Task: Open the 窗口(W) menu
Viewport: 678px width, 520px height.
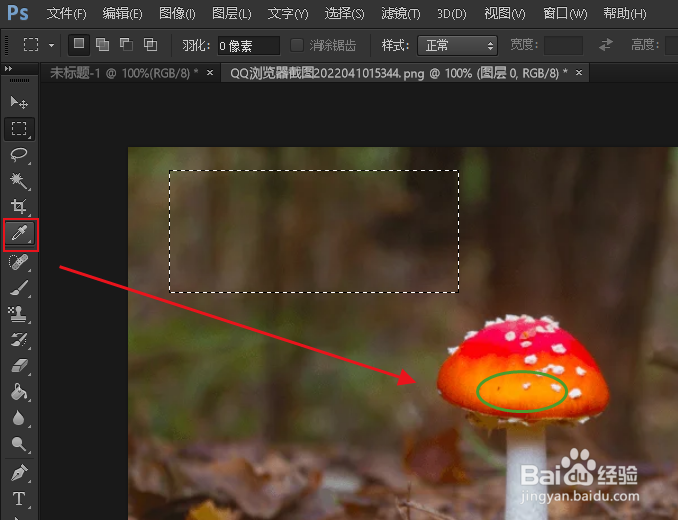Action: coord(565,14)
